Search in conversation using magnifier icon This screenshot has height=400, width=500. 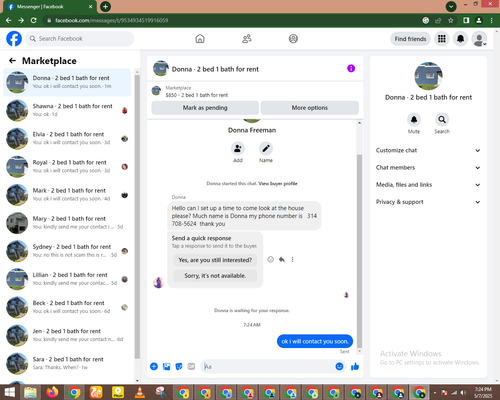(x=442, y=119)
